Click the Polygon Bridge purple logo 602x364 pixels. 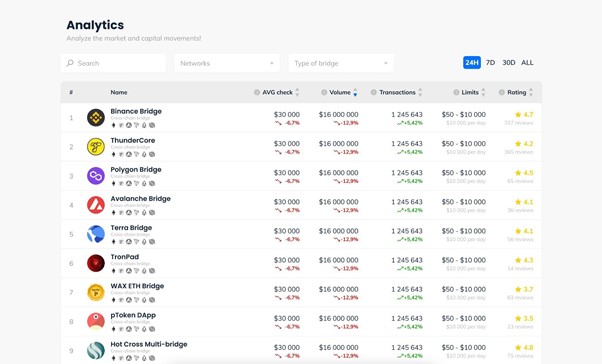point(96,176)
